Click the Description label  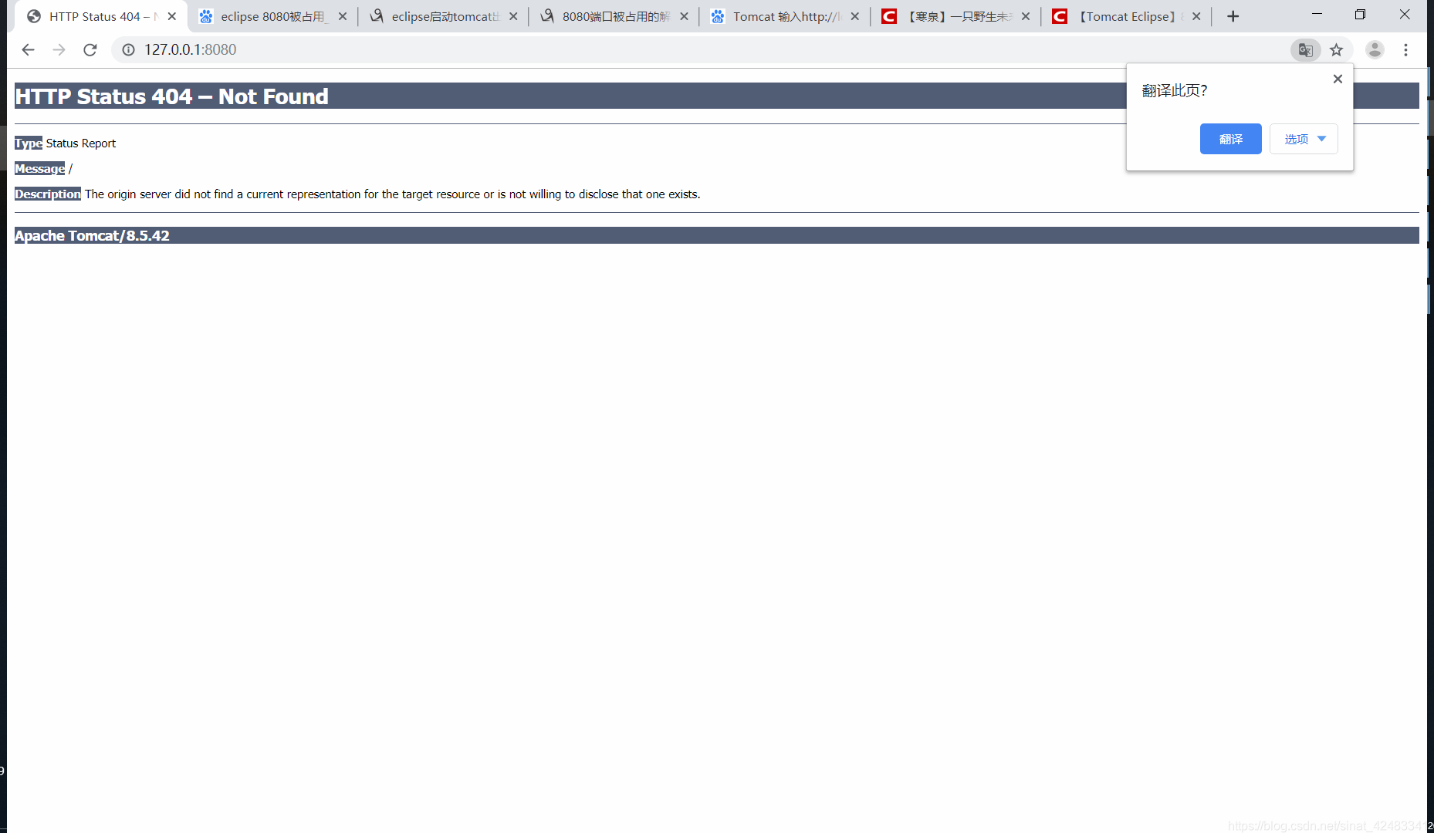pos(48,194)
